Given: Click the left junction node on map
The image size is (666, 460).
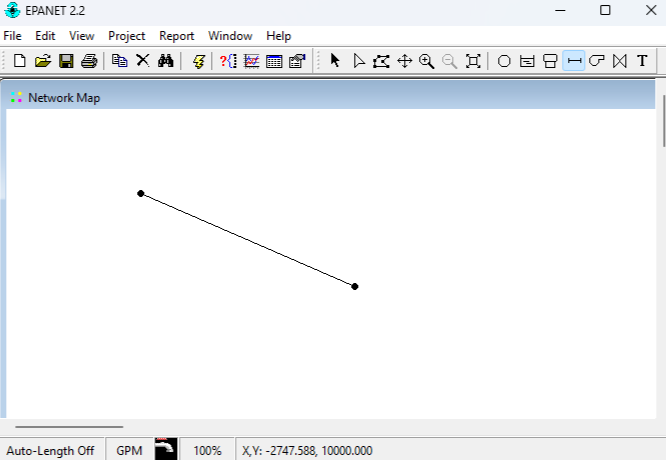Looking at the screenshot, I should [x=141, y=193].
